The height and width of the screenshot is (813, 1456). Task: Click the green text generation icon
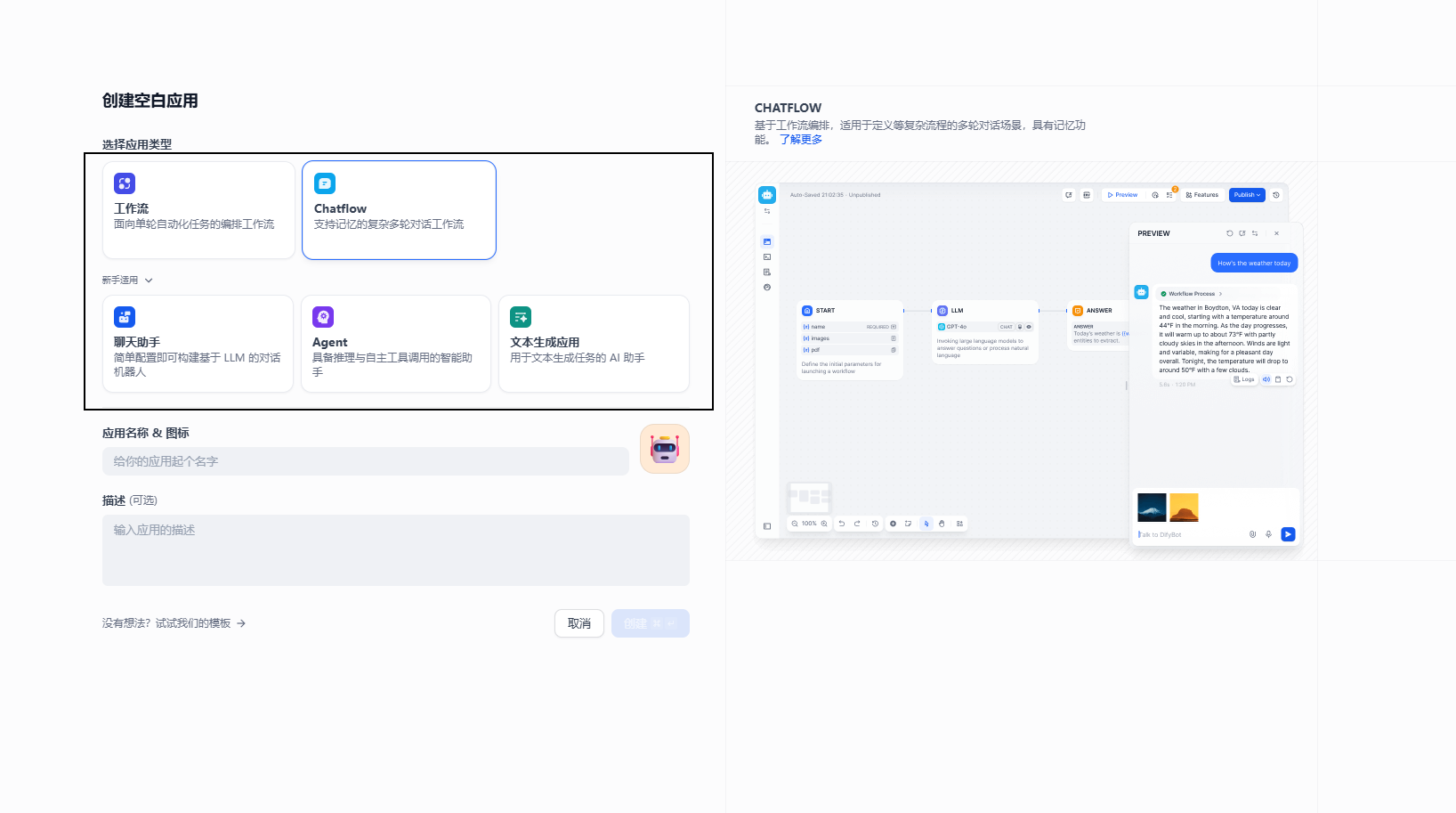coord(521,317)
